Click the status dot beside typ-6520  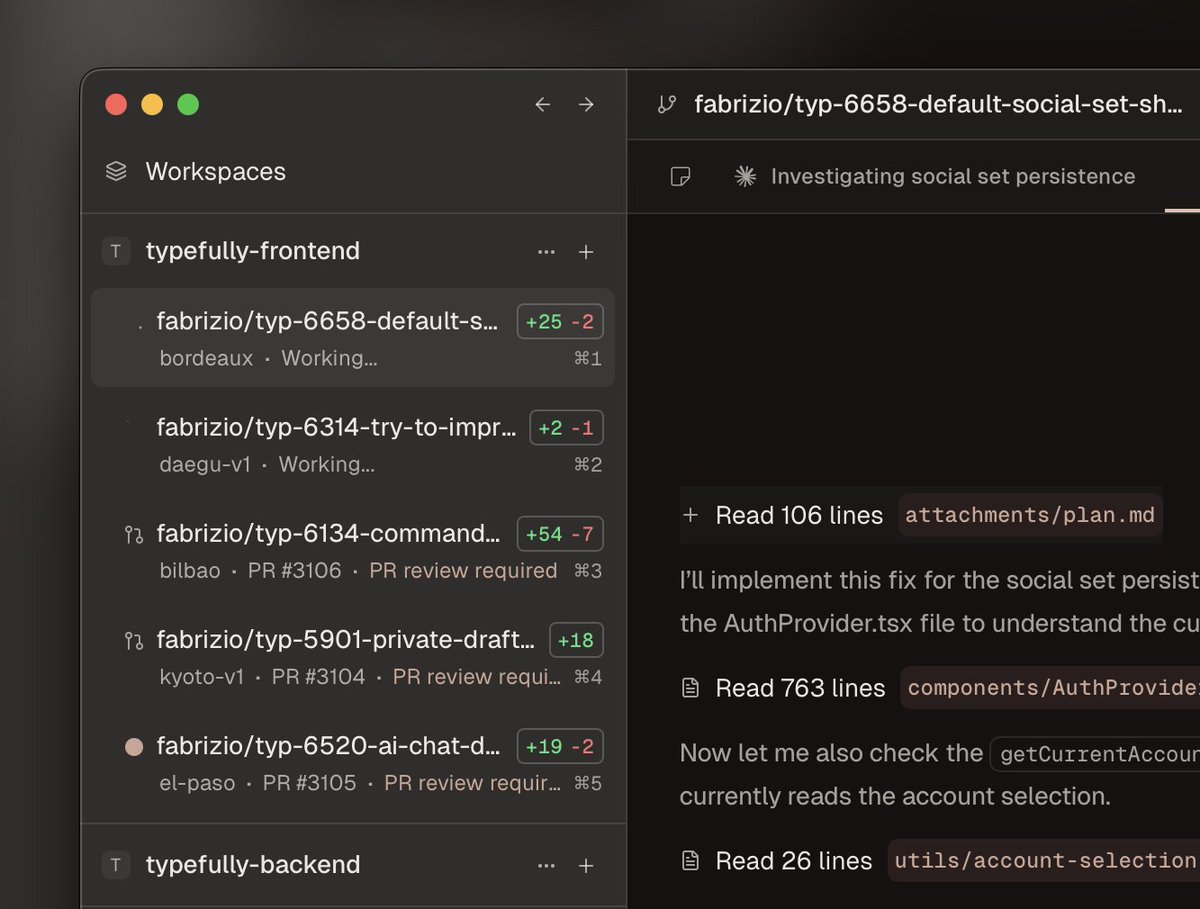[x=134, y=746]
